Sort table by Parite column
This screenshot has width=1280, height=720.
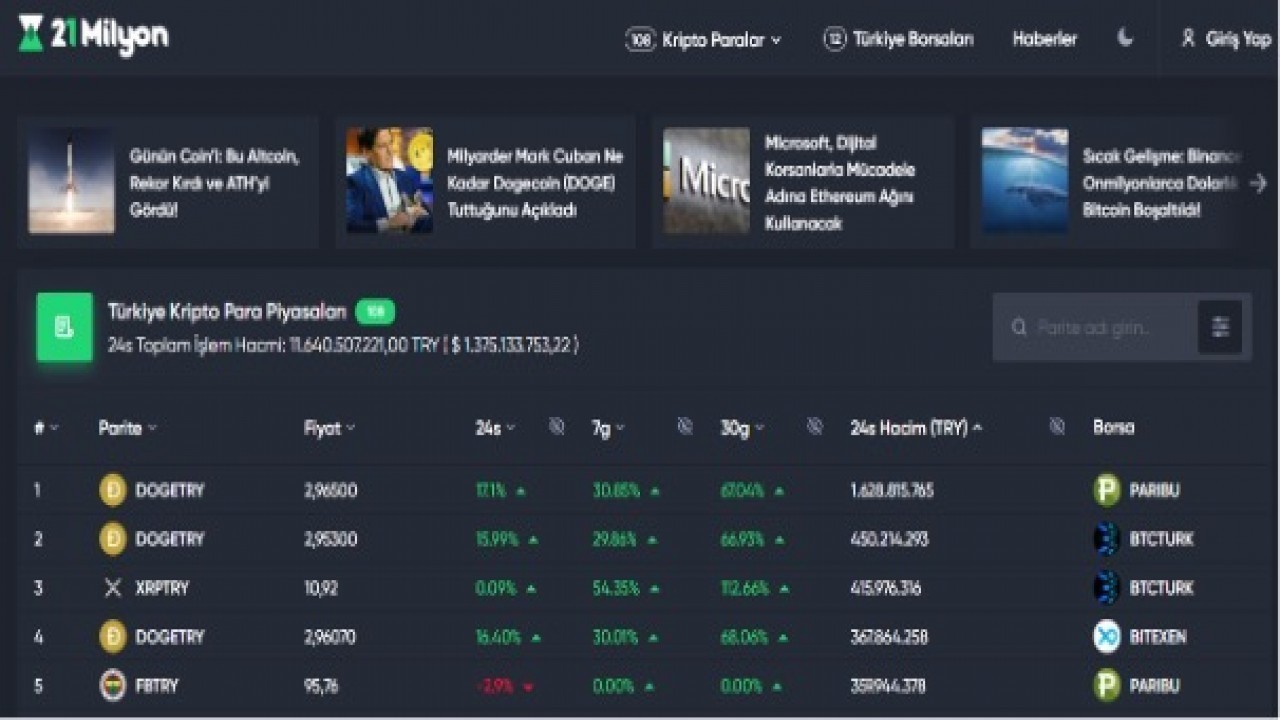[127, 427]
